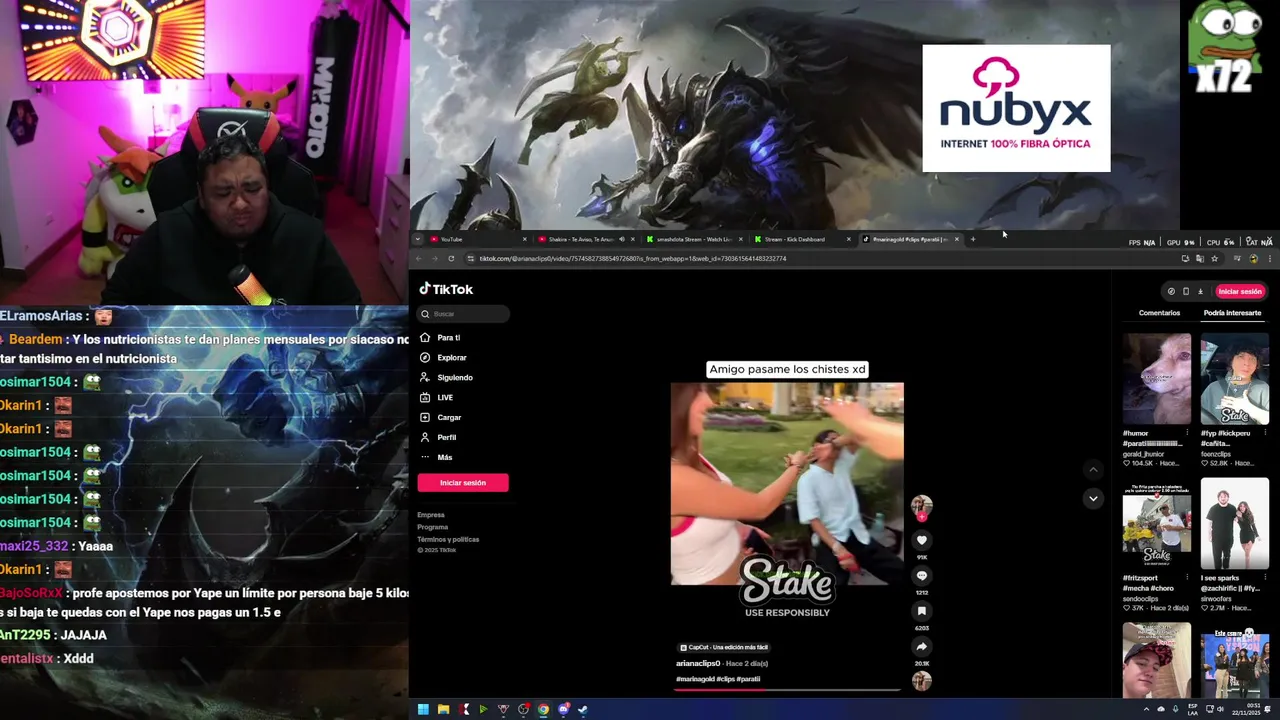This screenshot has width=1280, height=720.
Task: Open a new browser tab with plus
Action: pyautogui.click(x=972, y=239)
